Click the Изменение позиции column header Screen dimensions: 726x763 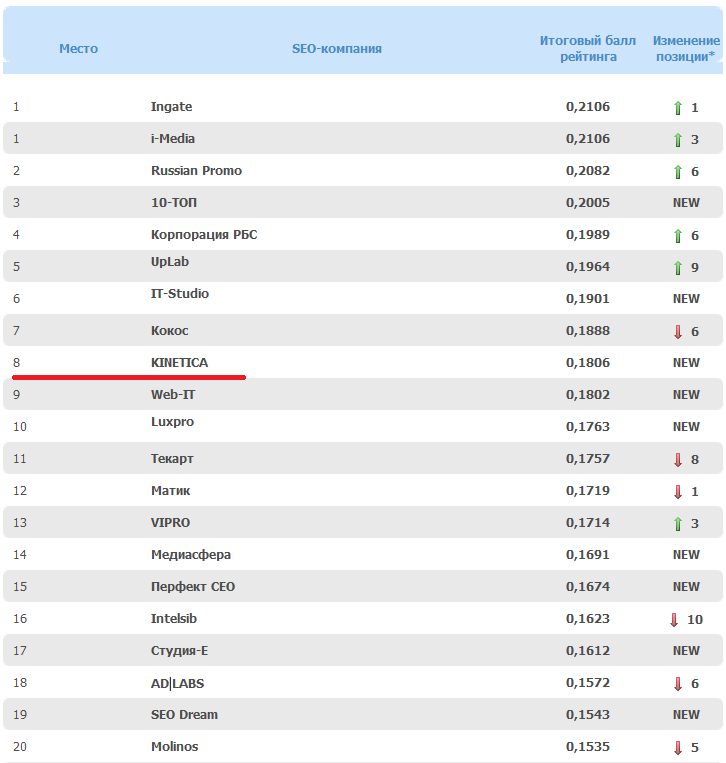point(686,48)
